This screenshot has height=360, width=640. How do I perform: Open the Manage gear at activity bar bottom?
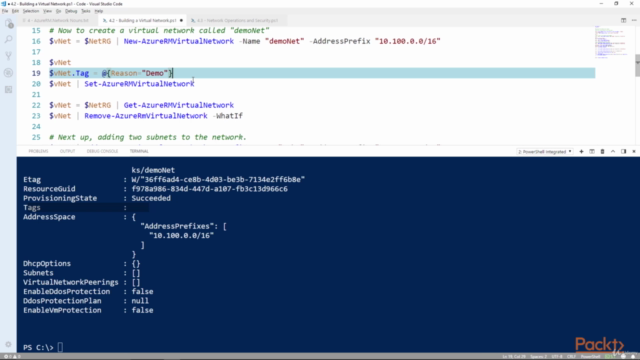click(x=8, y=344)
